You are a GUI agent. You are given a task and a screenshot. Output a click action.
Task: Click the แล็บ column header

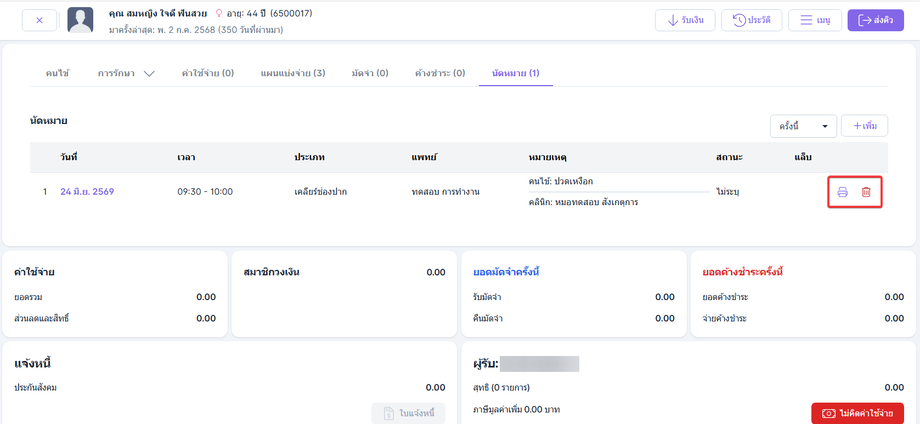coord(802,157)
